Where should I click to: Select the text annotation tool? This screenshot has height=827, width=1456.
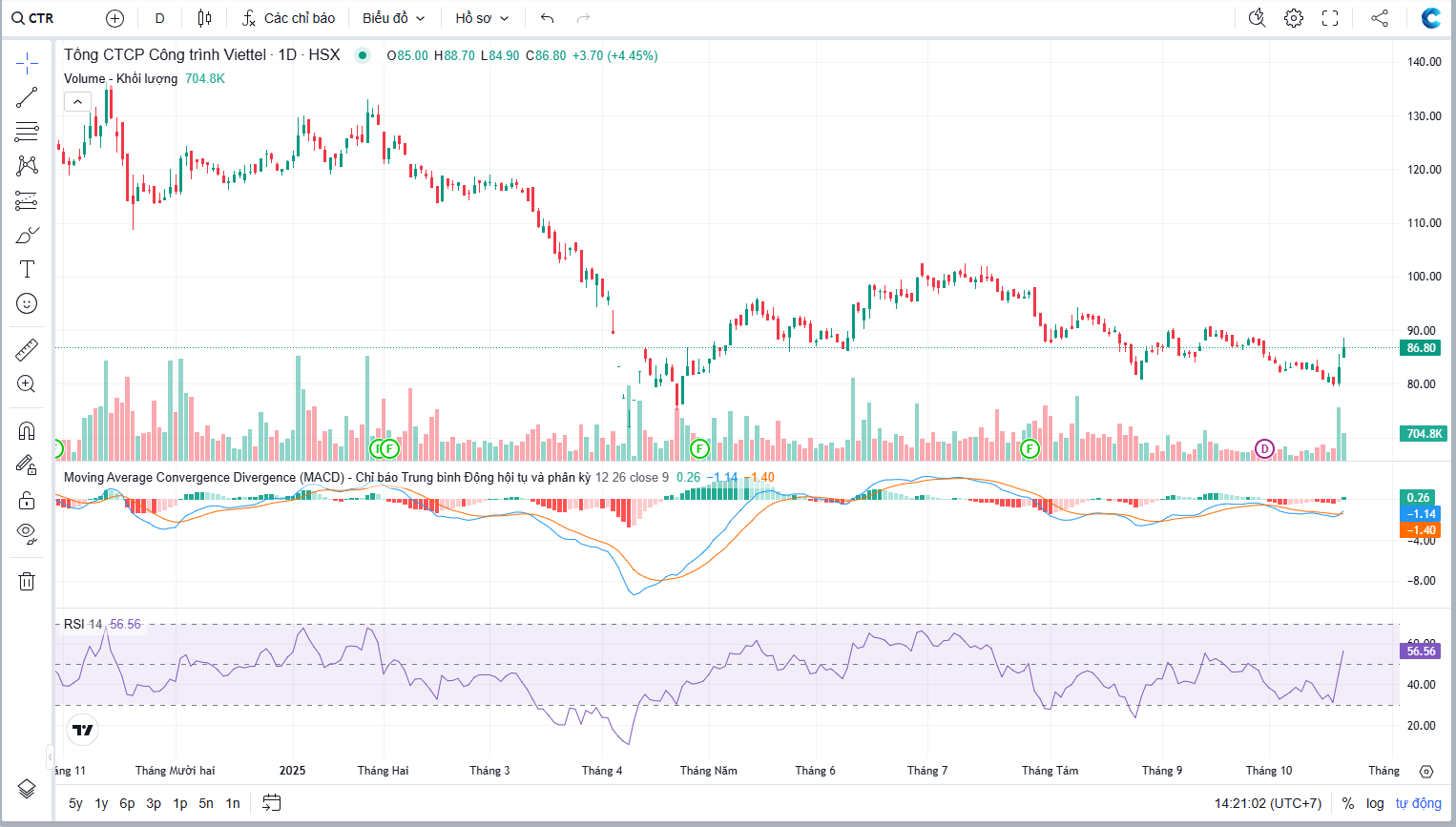[27, 270]
